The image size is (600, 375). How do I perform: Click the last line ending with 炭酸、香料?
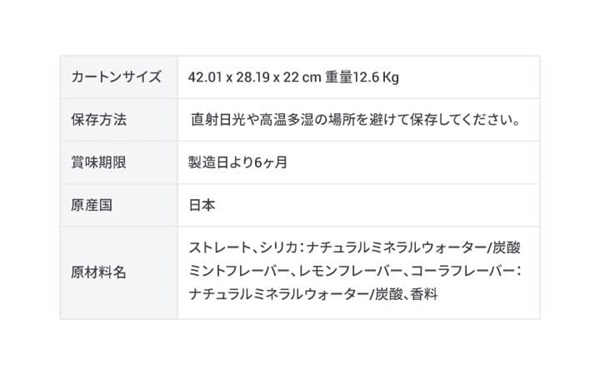pos(313,295)
